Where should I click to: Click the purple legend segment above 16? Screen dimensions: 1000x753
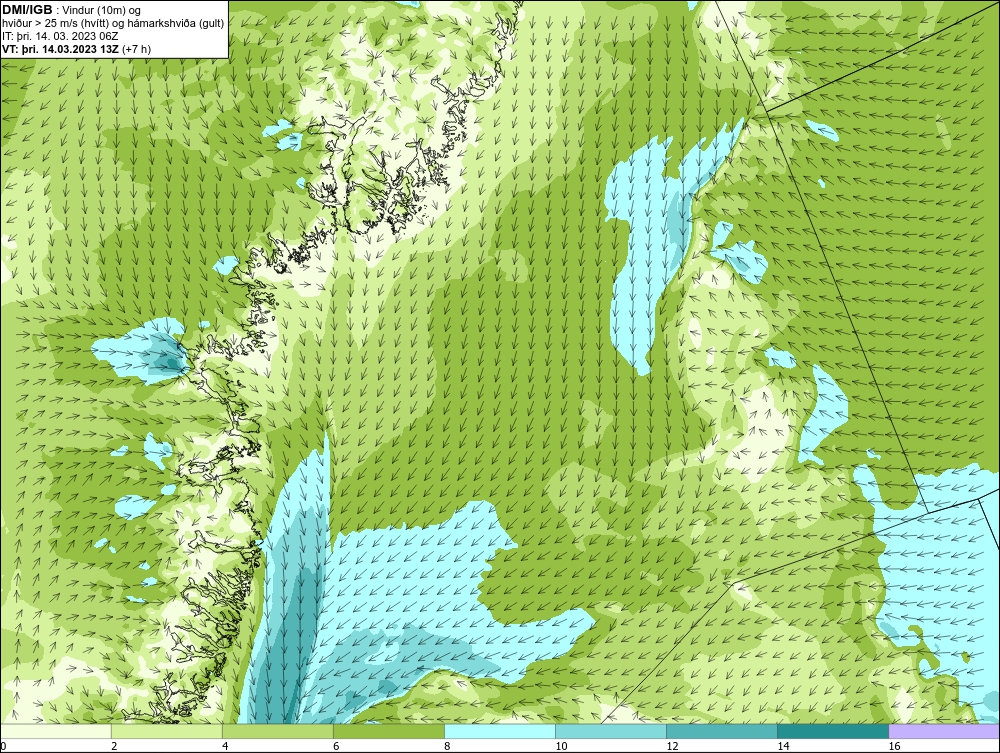tap(944, 731)
